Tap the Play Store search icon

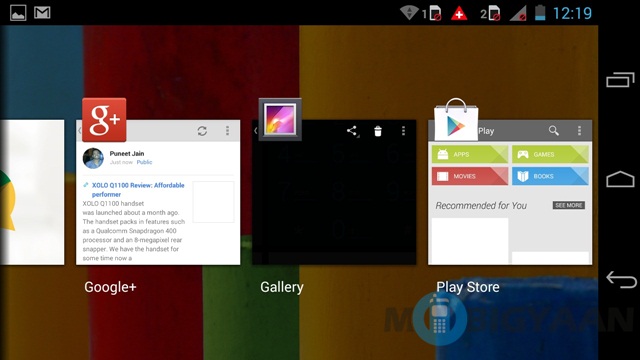554,131
